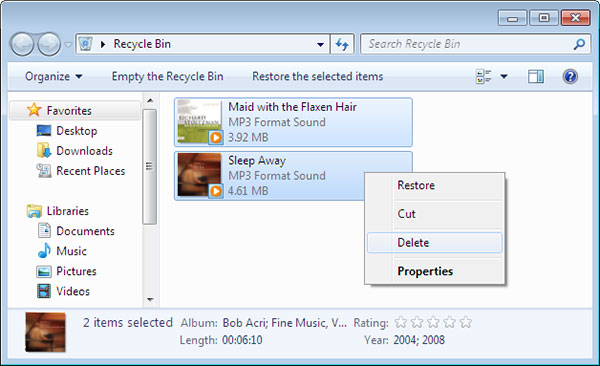The height and width of the screenshot is (366, 600).
Task: Click the Change your view icon
Action: (x=484, y=76)
